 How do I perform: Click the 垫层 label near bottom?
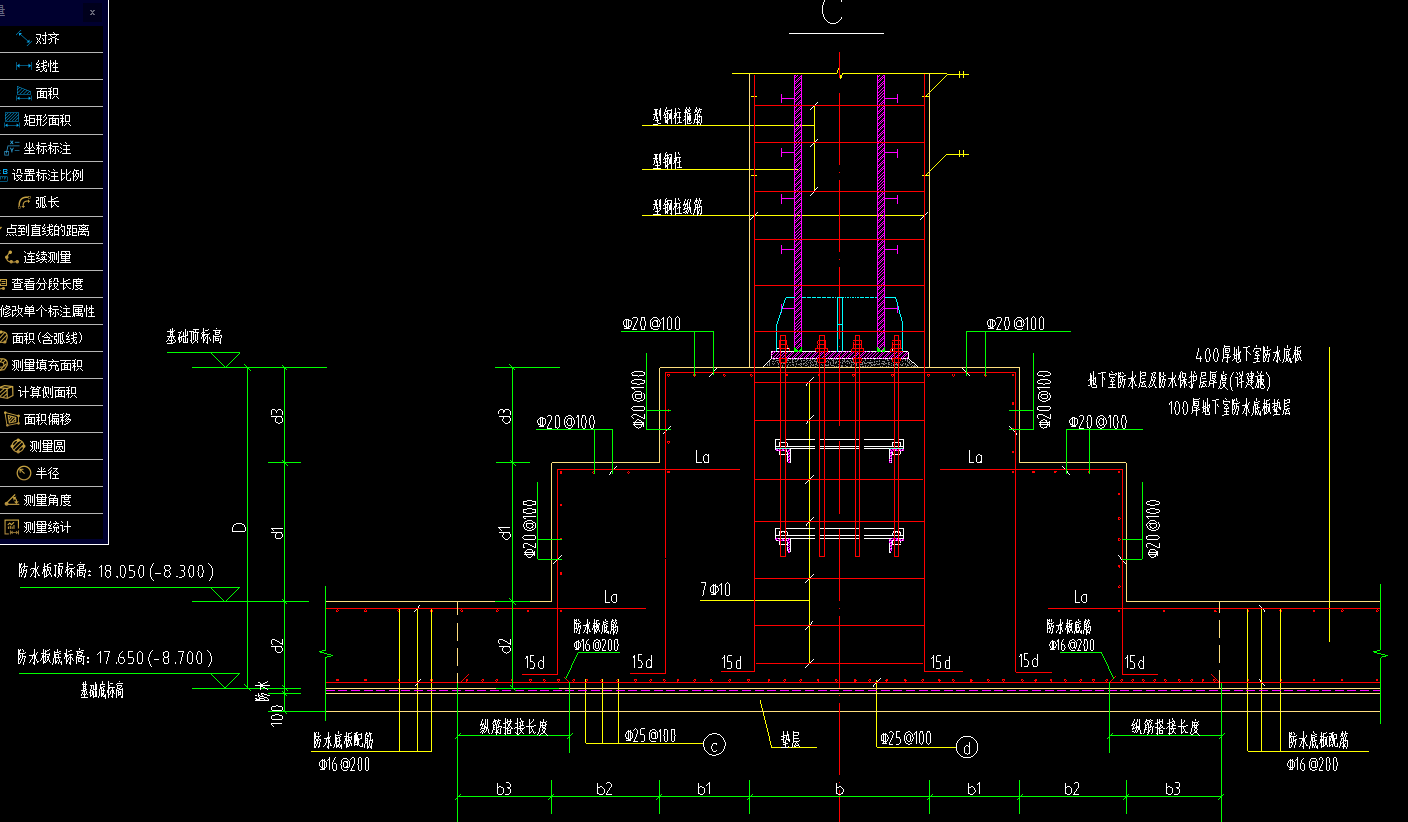tap(791, 742)
